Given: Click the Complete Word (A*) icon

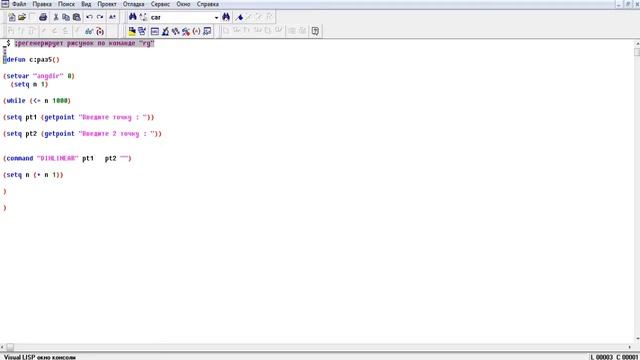Looking at the screenshot, I should coord(112,17).
